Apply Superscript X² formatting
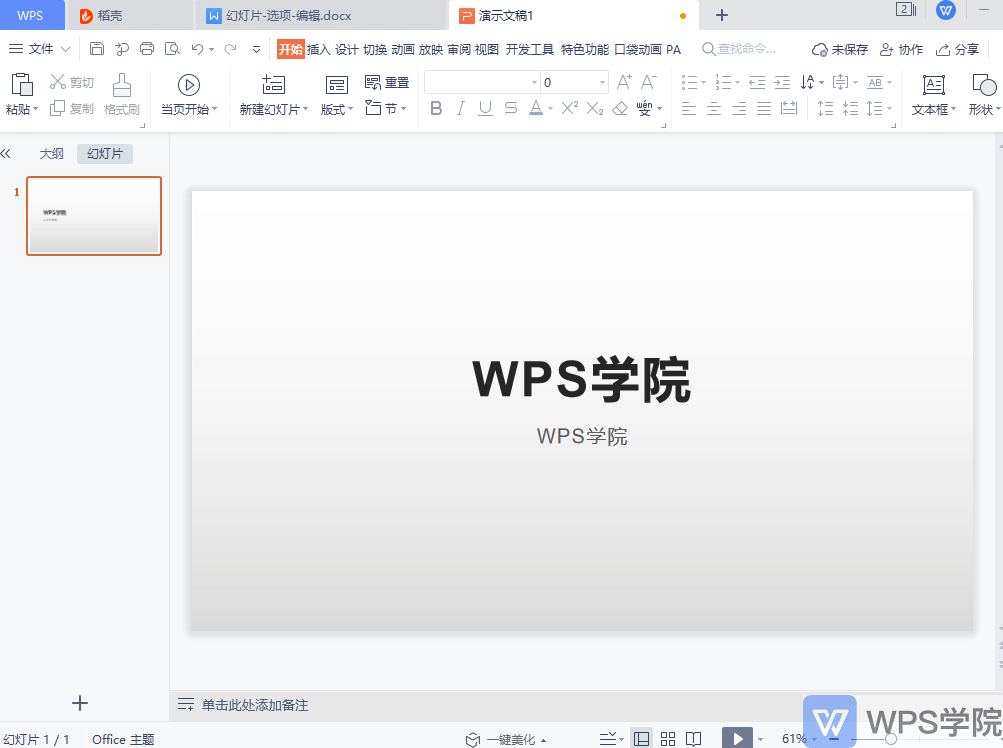1003x748 pixels. (x=569, y=108)
